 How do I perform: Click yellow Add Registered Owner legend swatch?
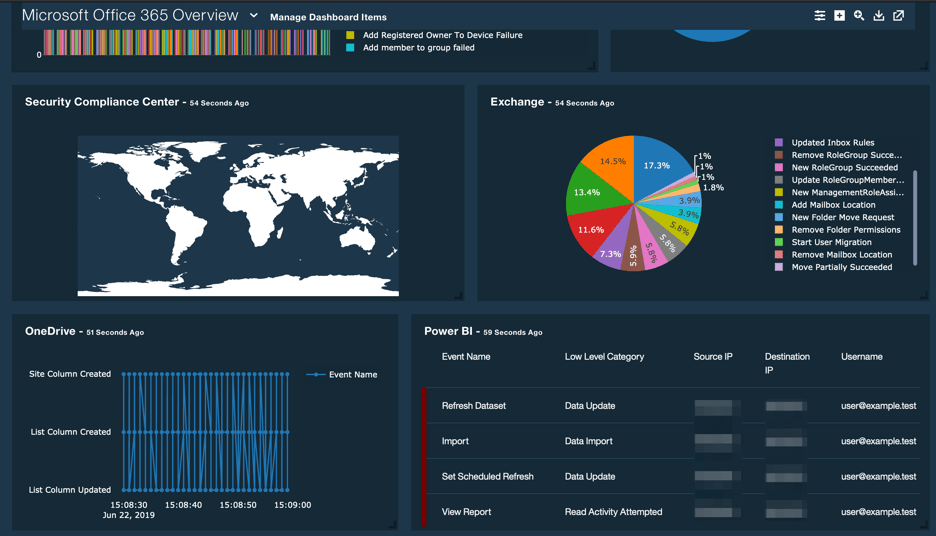coord(350,35)
